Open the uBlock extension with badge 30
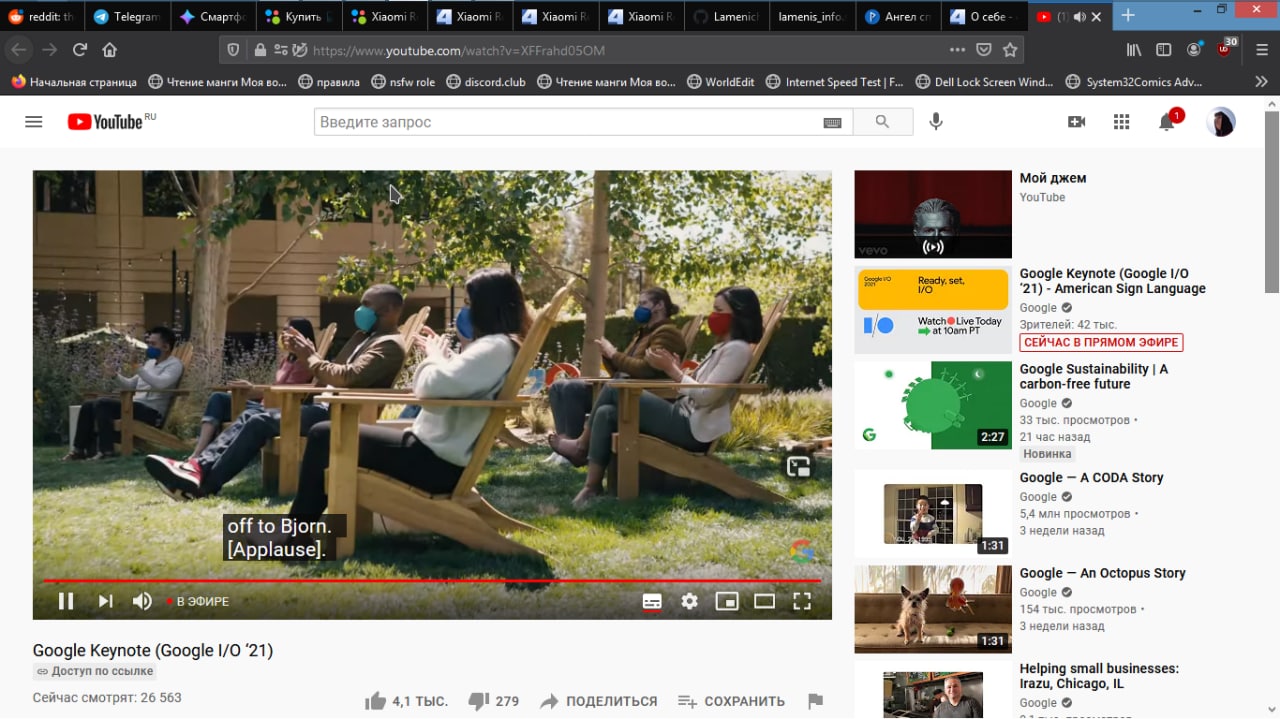 tap(1226, 48)
